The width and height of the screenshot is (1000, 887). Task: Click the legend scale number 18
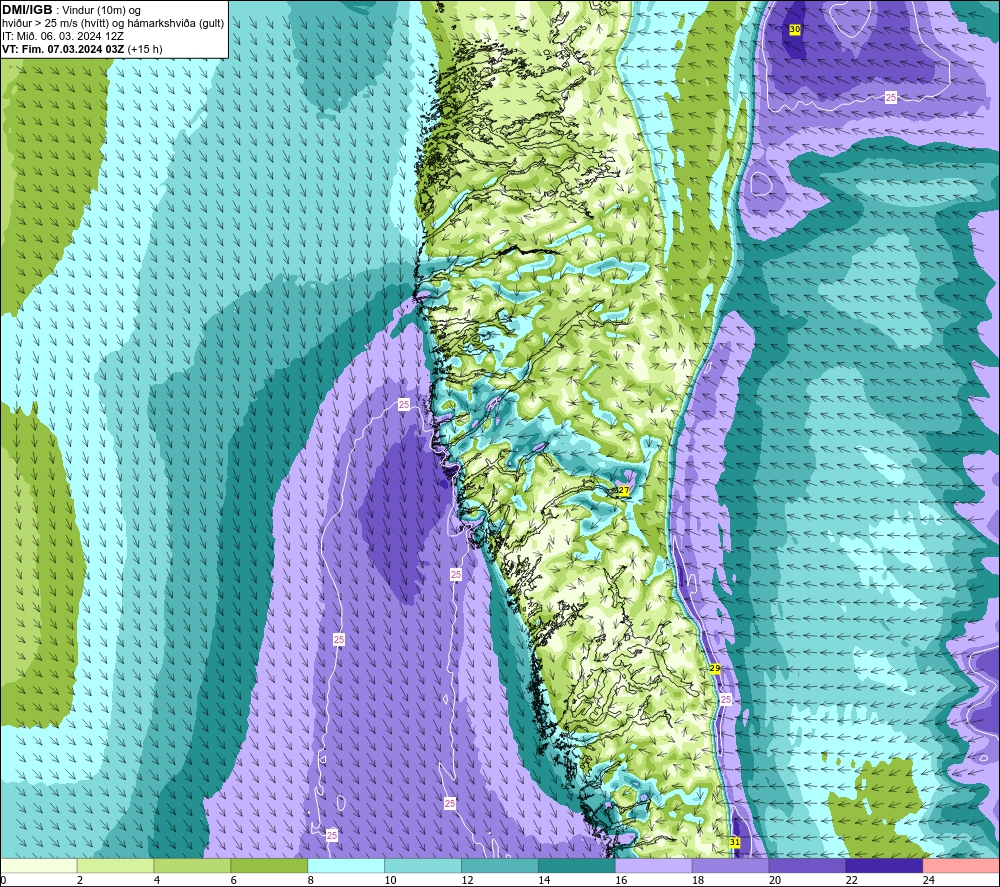(x=698, y=880)
